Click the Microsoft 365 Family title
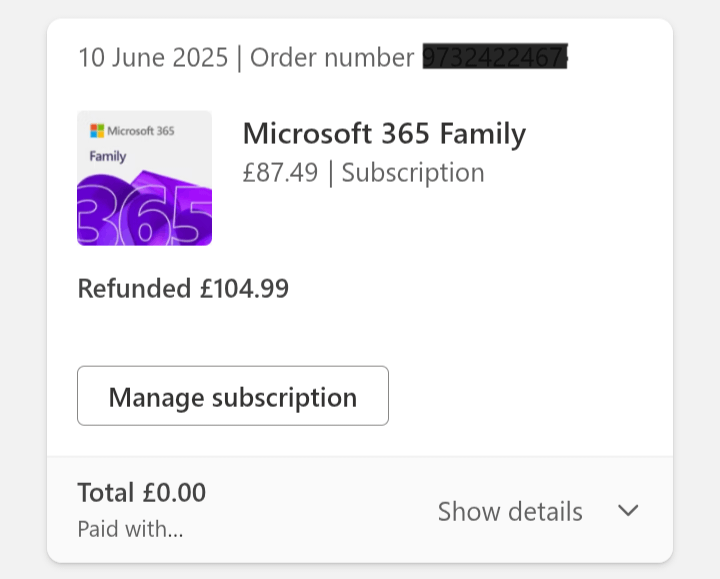Image resolution: width=720 pixels, height=579 pixels. click(x=384, y=134)
